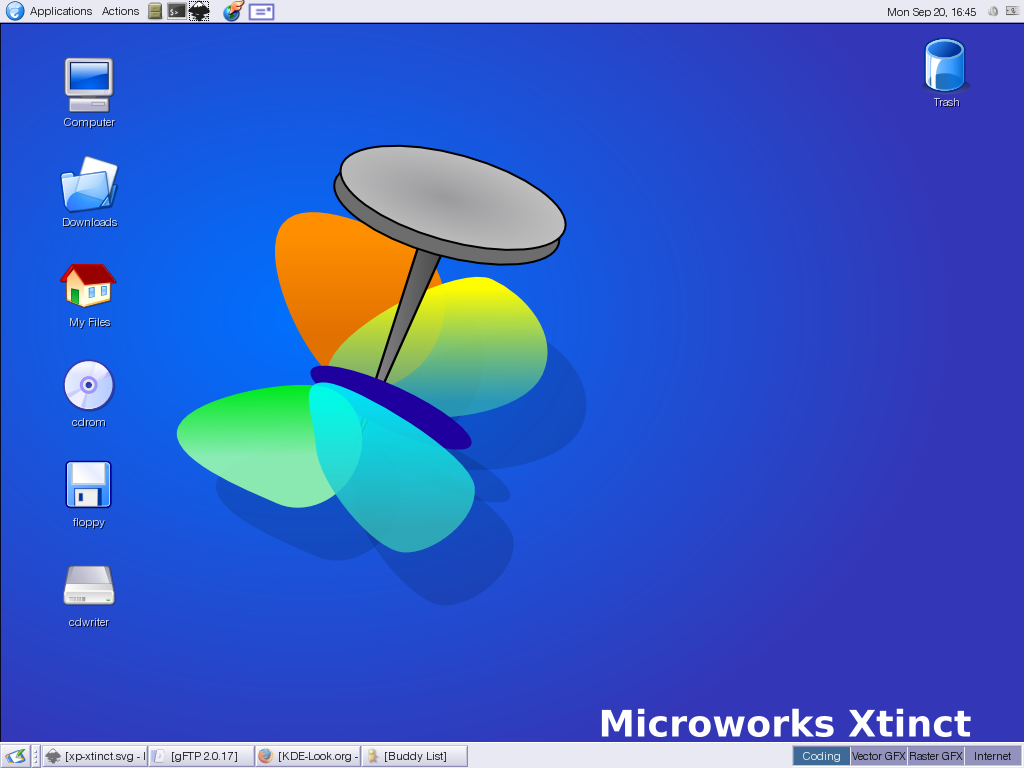Click the show desktop button in taskbar
The image size is (1024, 768).
tap(14, 756)
